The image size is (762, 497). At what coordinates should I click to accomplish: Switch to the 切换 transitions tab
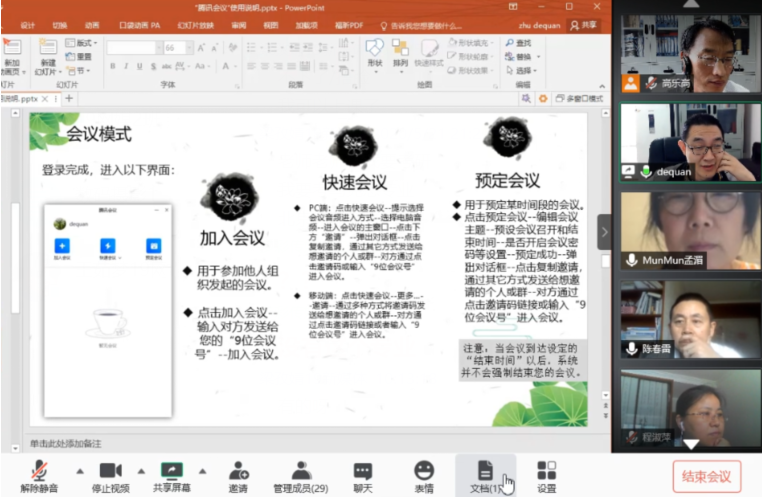(x=60, y=25)
